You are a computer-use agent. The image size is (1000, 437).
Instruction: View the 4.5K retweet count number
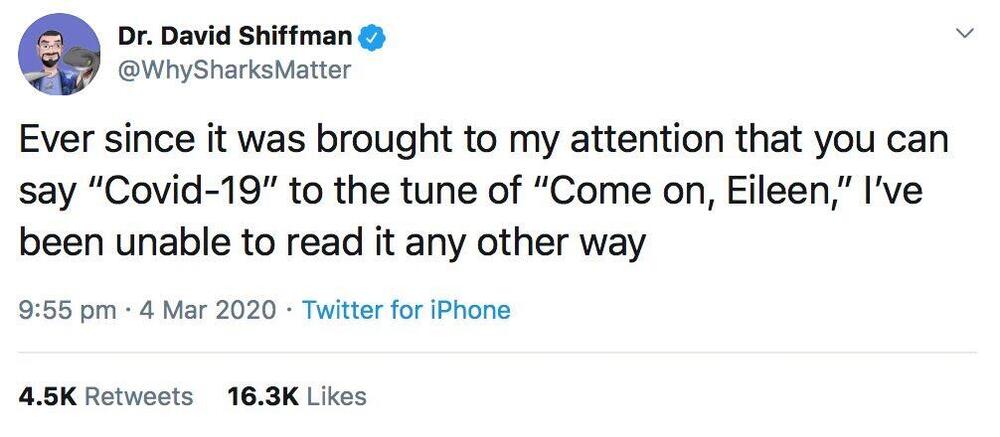(48, 396)
